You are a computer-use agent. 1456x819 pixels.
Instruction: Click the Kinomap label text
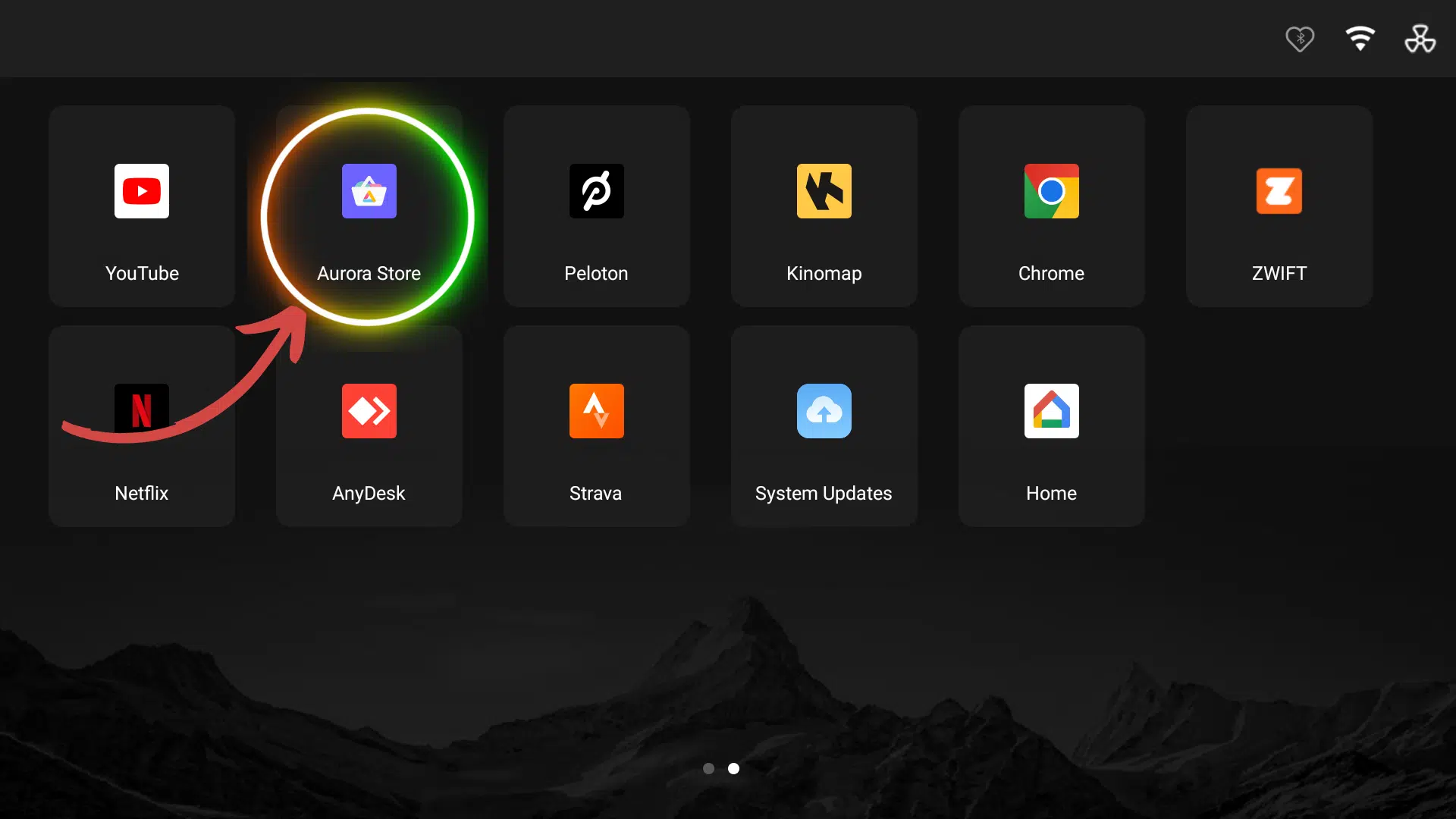(x=824, y=273)
